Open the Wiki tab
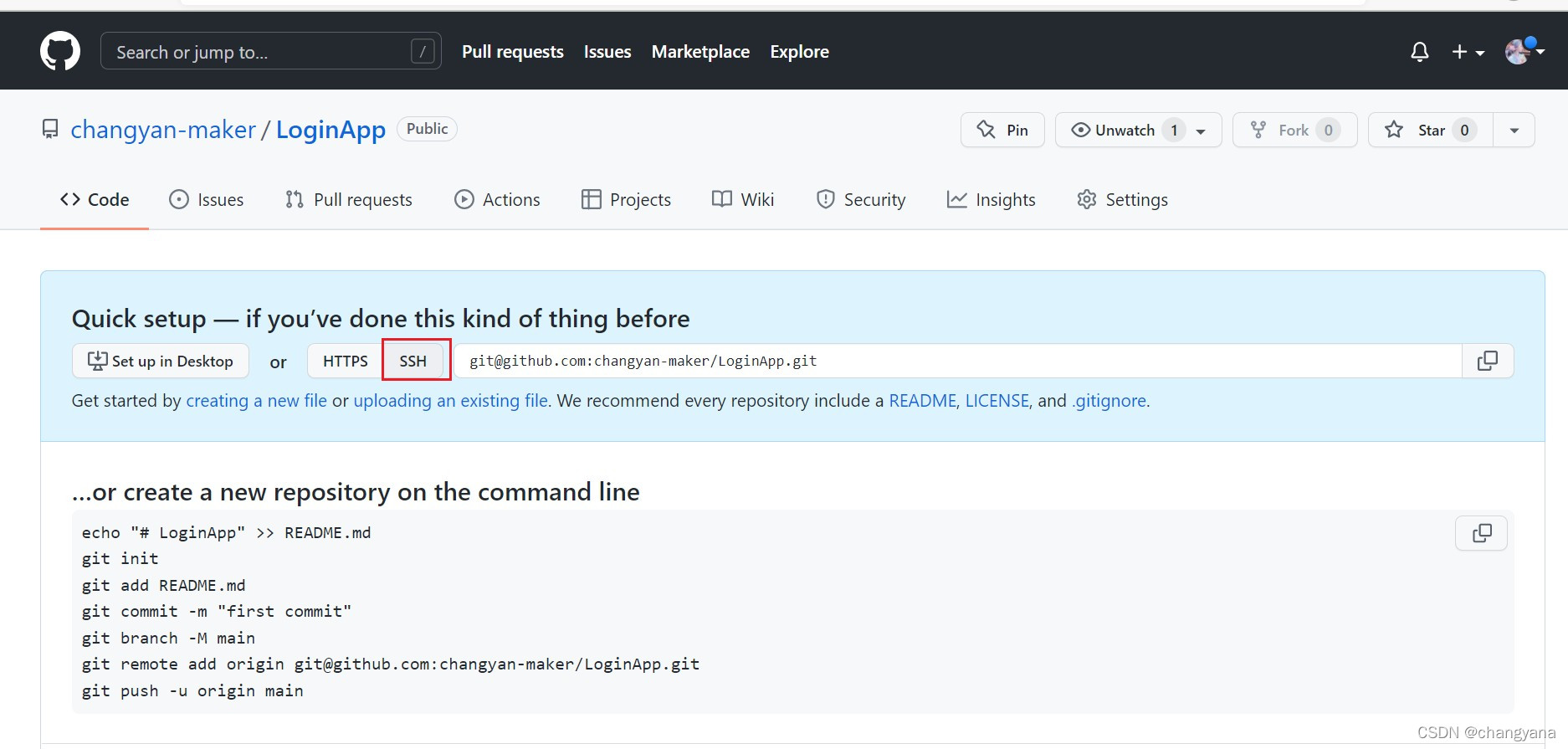The image size is (1568, 749). click(x=743, y=199)
